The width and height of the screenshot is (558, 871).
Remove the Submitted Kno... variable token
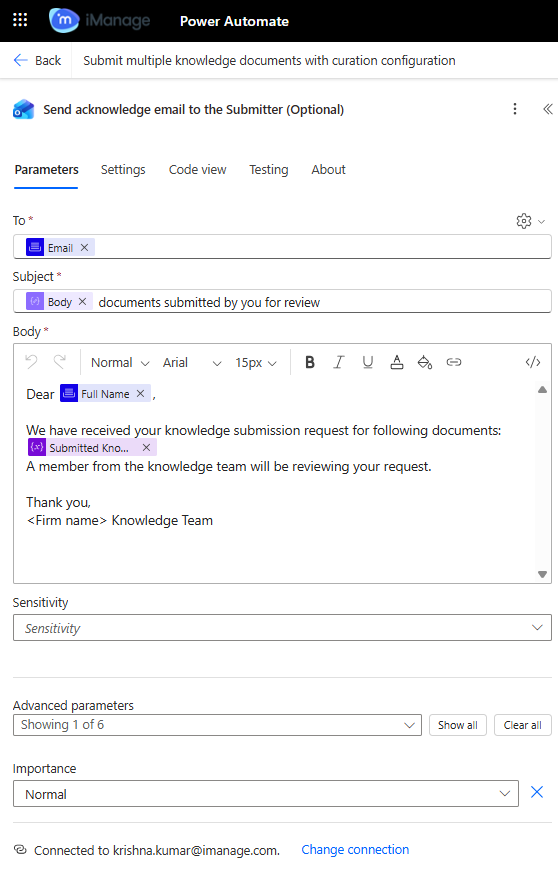tap(146, 447)
